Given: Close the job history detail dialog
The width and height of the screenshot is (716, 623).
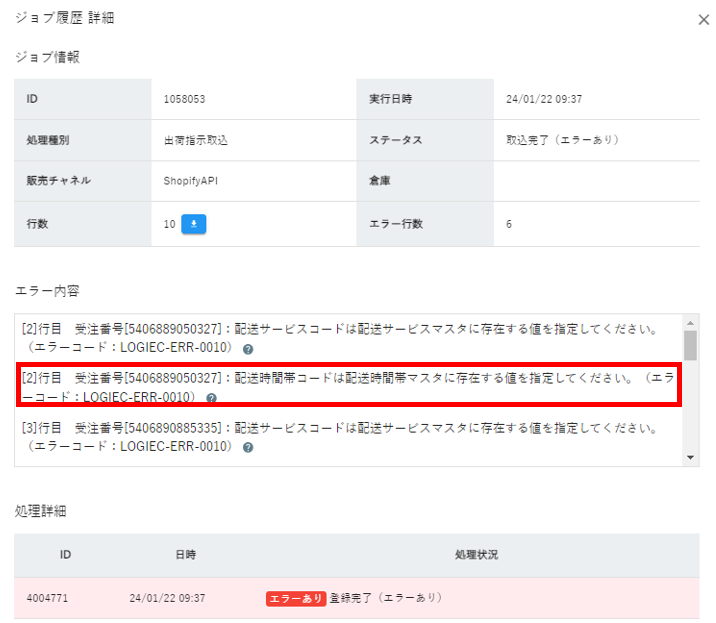Looking at the screenshot, I should (703, 19).
